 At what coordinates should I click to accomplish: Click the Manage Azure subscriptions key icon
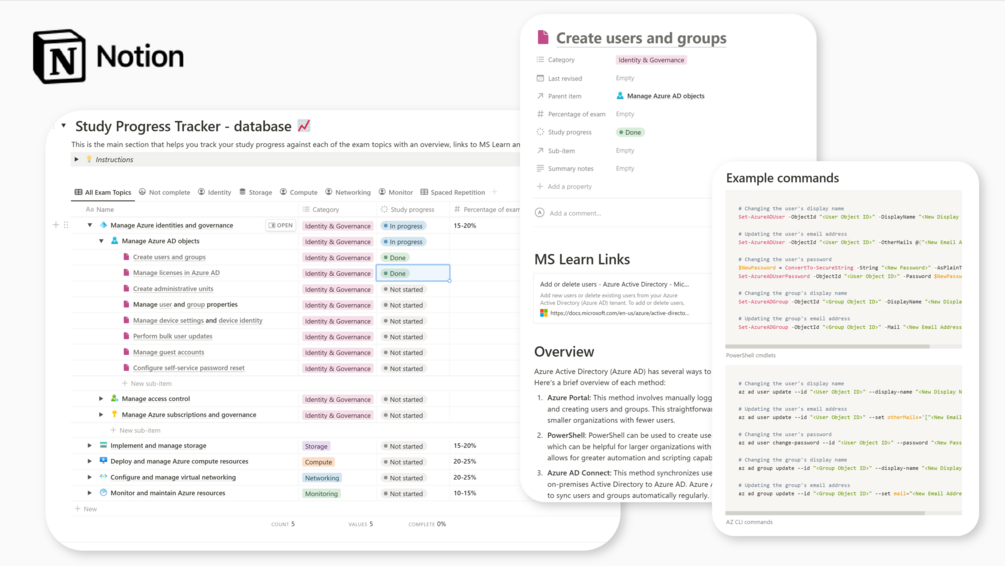[115, 415]
